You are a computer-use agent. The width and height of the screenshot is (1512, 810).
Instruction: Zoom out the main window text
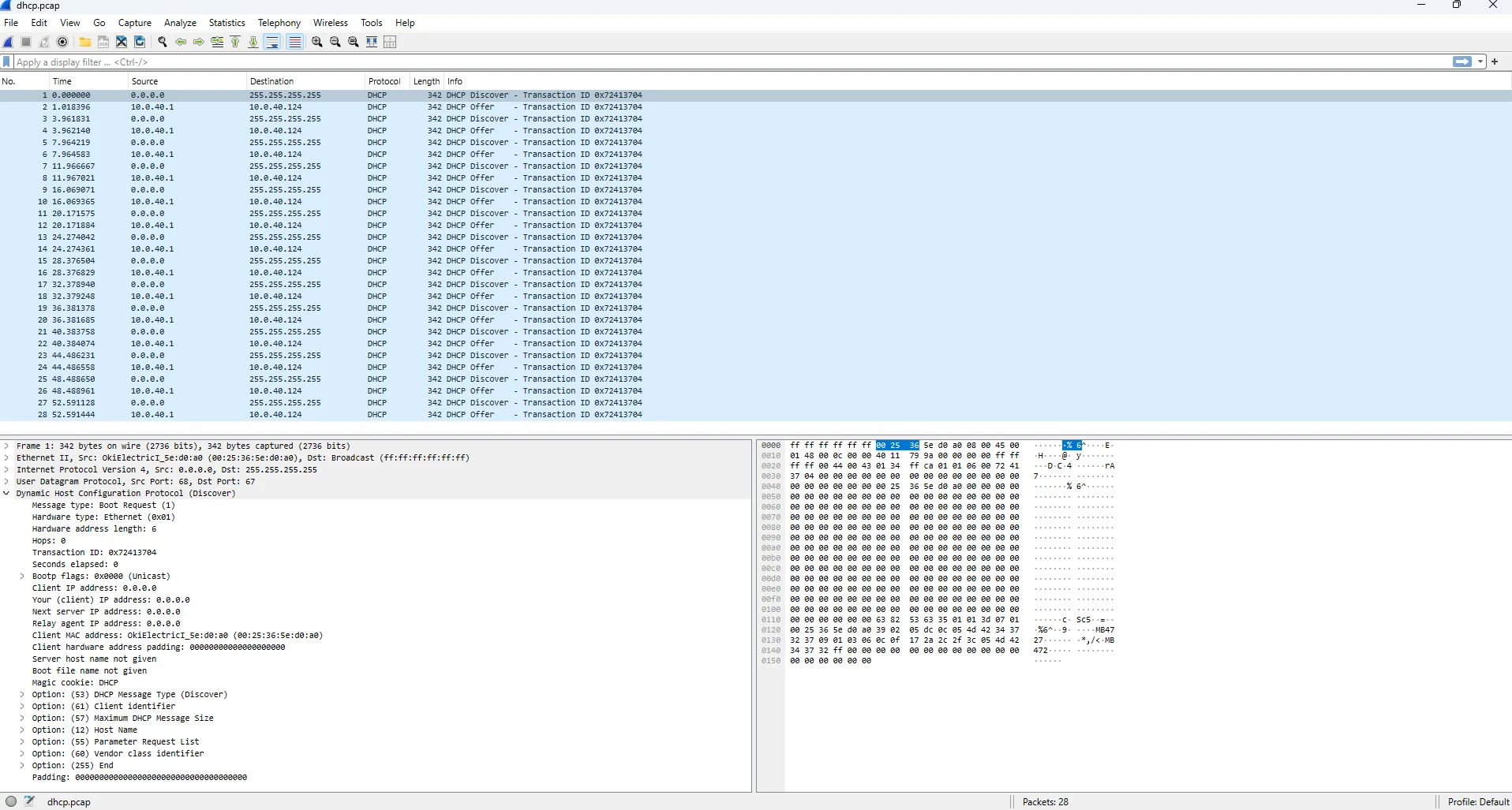(x=335, y=42)
